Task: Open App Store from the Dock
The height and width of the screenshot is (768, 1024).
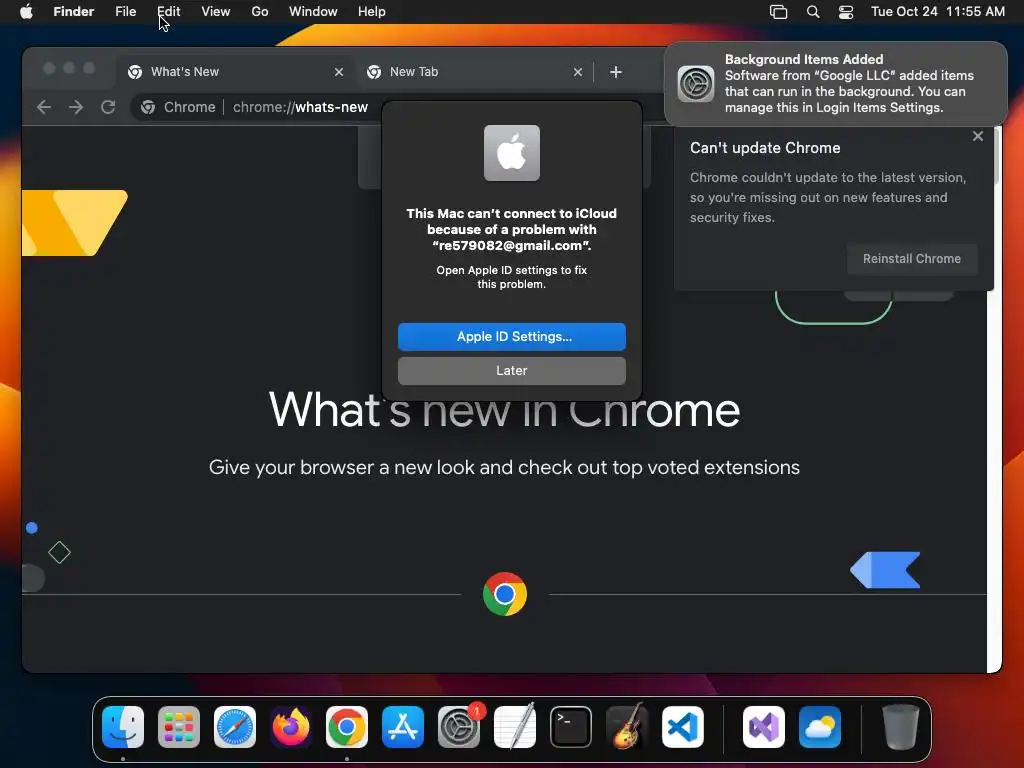Action: coord(403,727)
